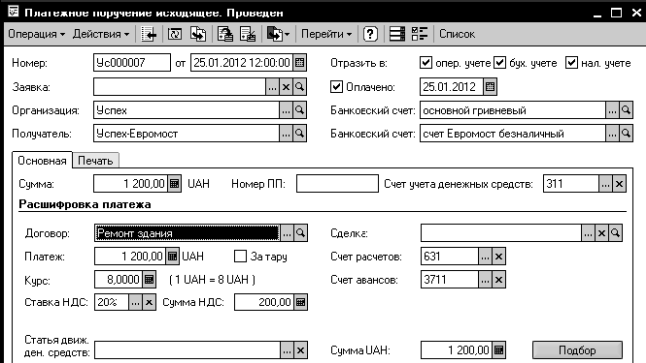The width and height of the screenshot is (646, 363).
Task: Open the Операция menu
Action: click(x=36, y=34)
